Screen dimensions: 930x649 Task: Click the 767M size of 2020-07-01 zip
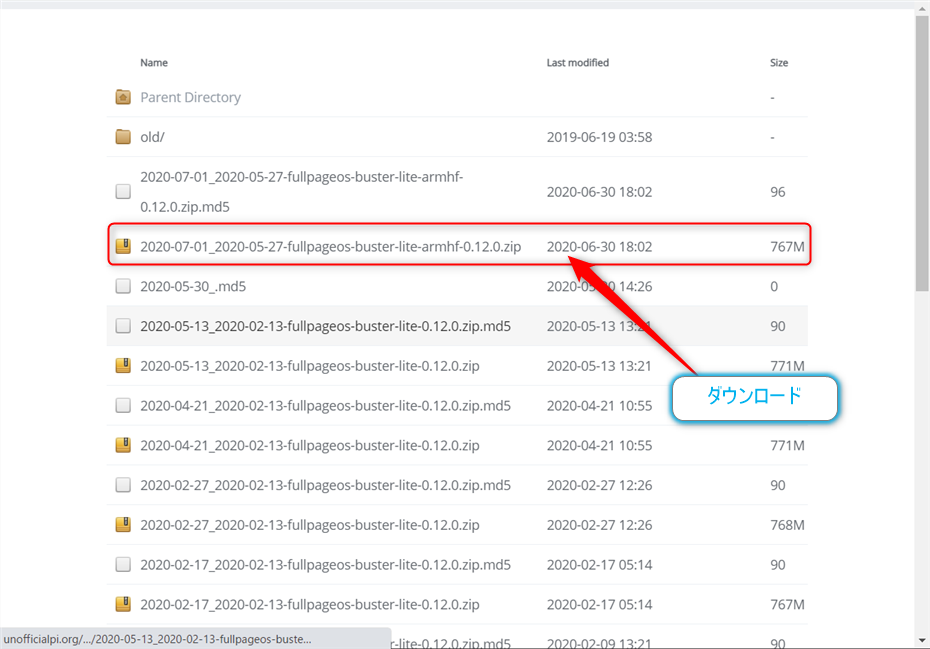click(787, 247)
